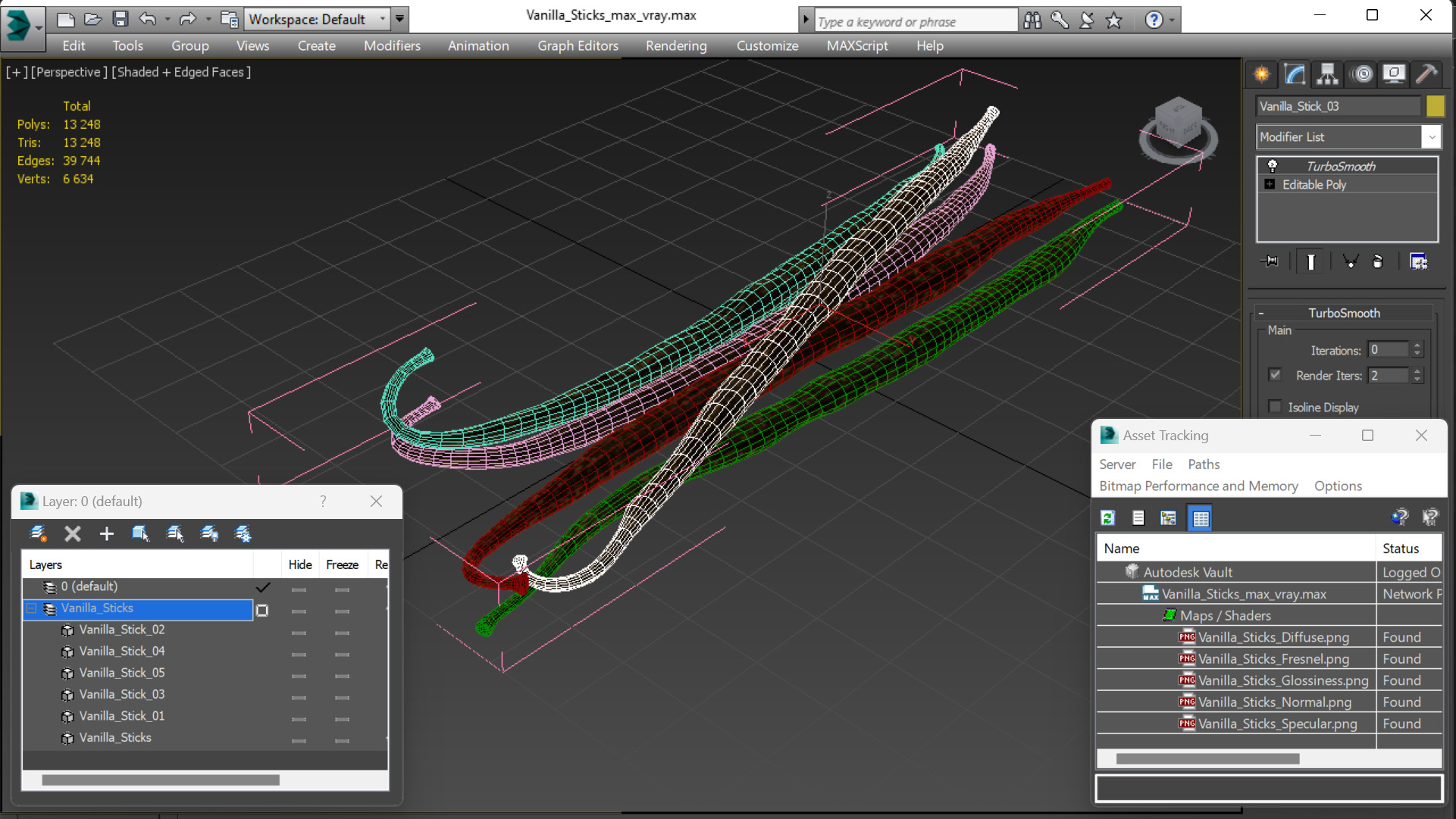The width and height of the screenshot is (1456, 819).
Task: Open the Modifier List dropdown
Action: pyautogui.click(x=1430, y=137)
